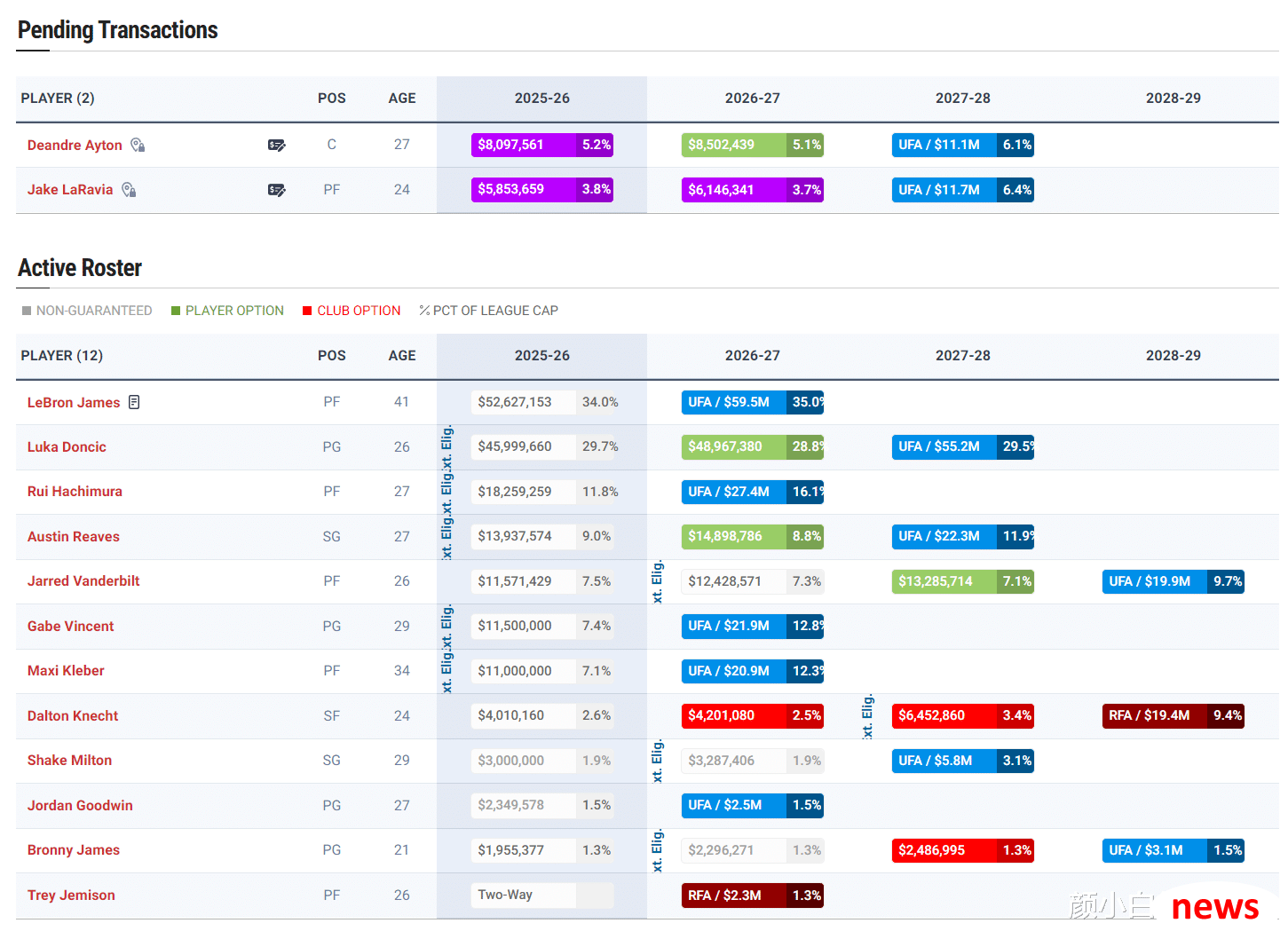Viewport: 1288px width, 939px height.
Task: Click LeBron James's UFA / $59.5M badge
Action: (753, 402)
